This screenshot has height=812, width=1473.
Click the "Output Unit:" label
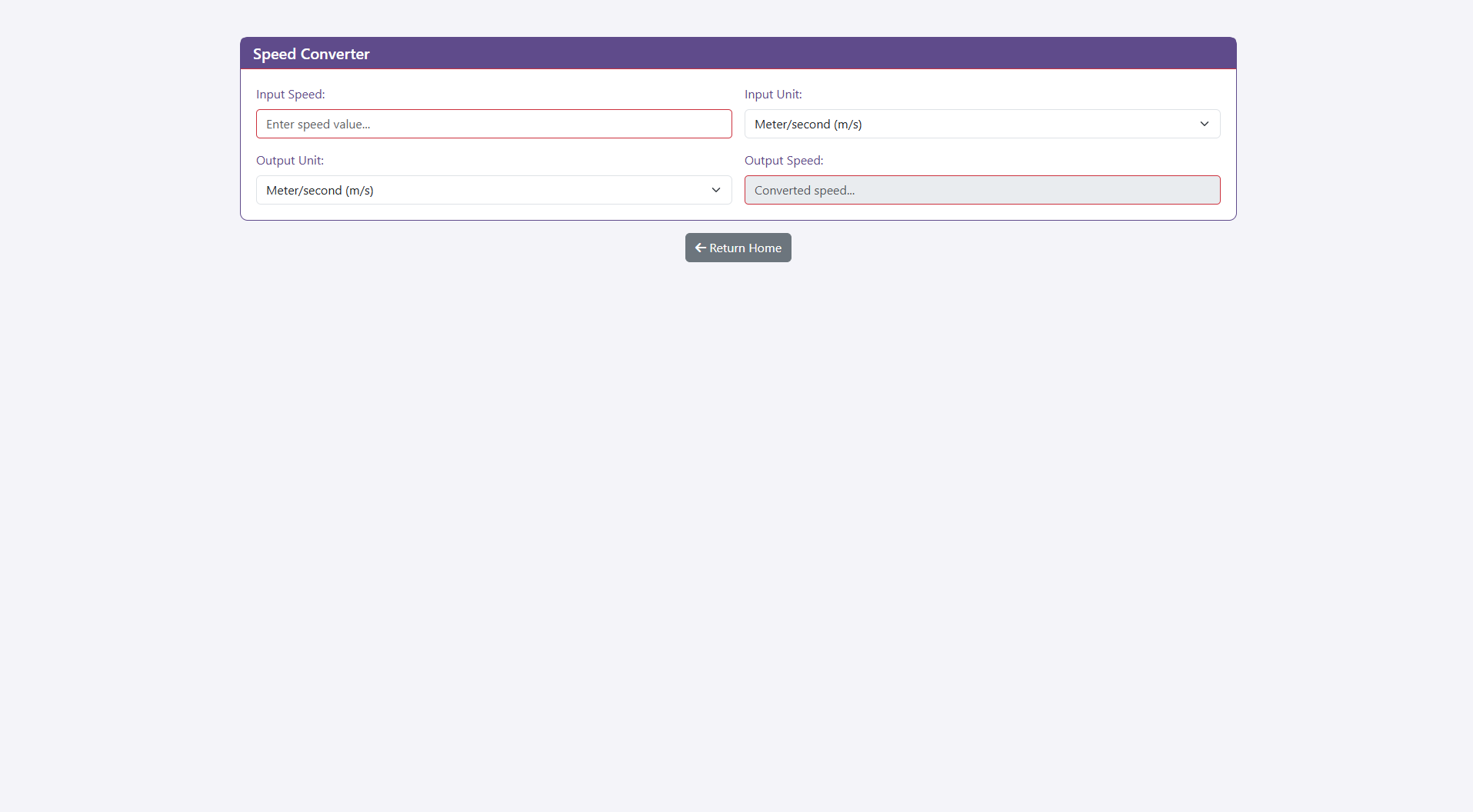[289, 160]
